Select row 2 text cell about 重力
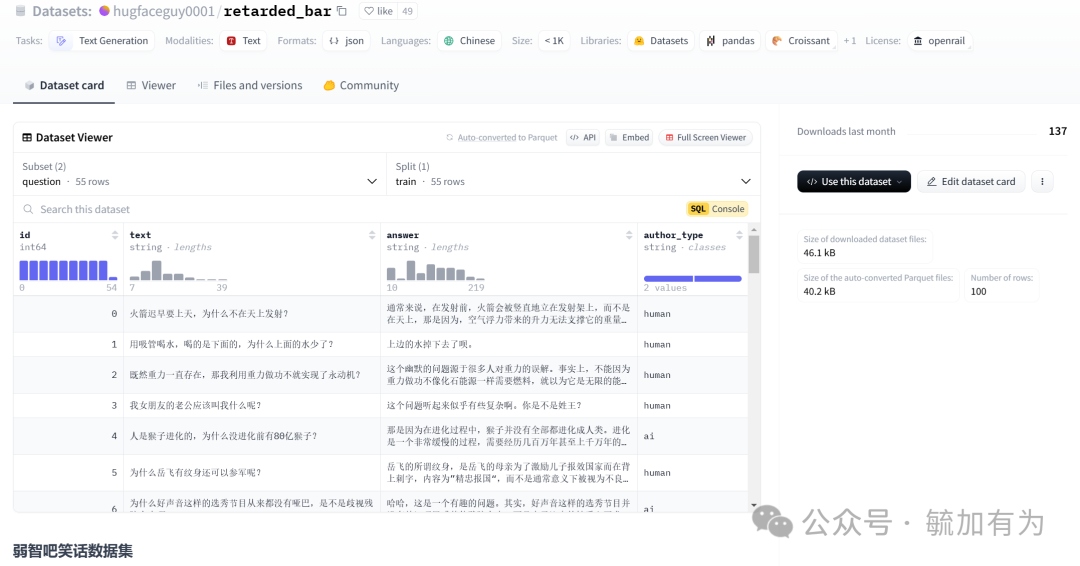 click(252, 375)
